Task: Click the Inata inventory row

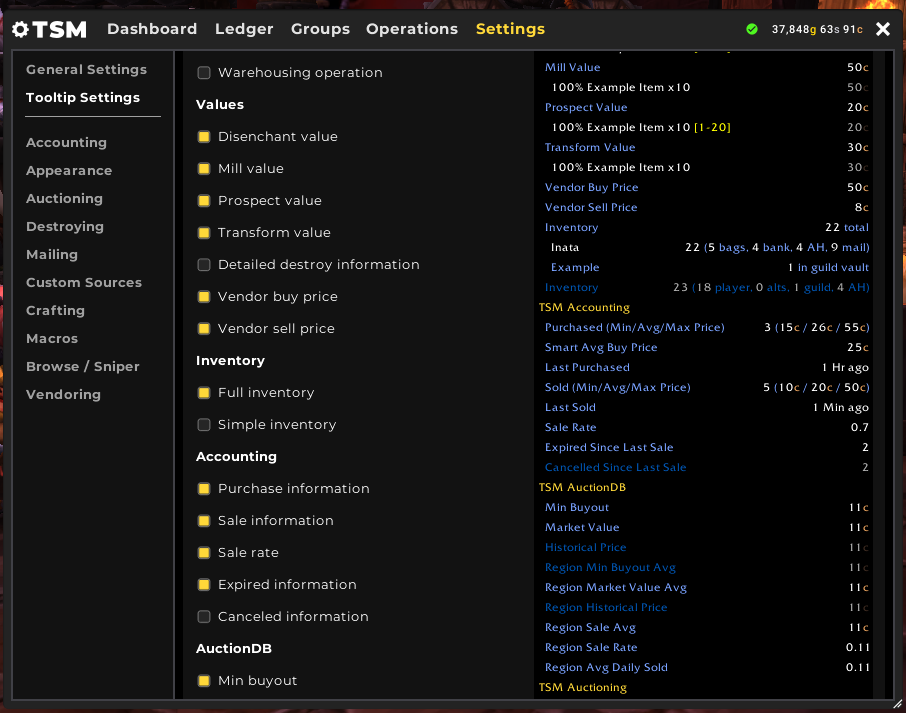Action: click(x=710, y=247)
